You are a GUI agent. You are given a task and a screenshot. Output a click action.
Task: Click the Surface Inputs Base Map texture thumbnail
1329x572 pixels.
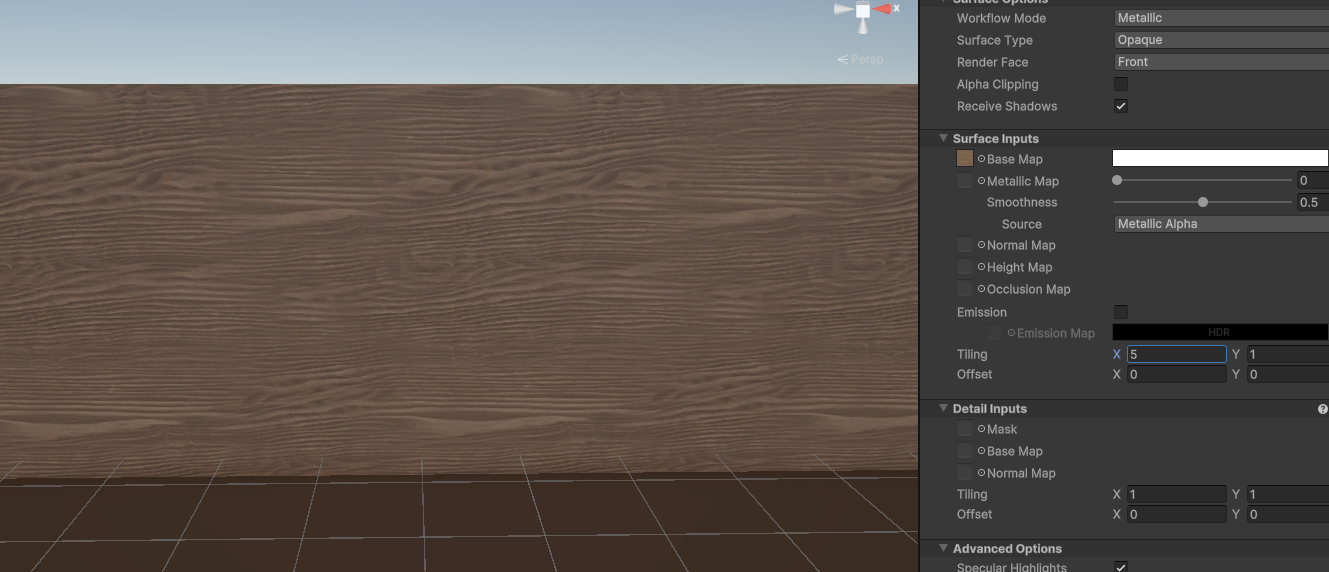pos(965,159)
